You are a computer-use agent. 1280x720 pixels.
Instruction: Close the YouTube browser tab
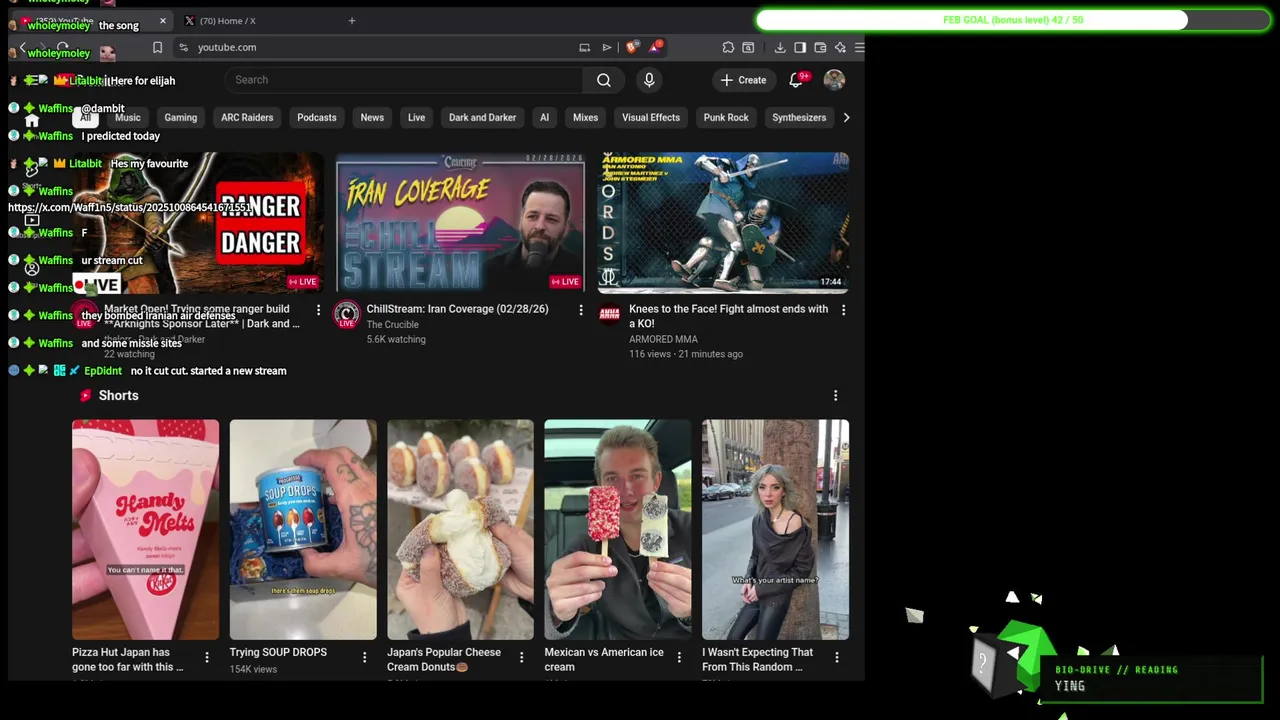(x=163, y=20)
